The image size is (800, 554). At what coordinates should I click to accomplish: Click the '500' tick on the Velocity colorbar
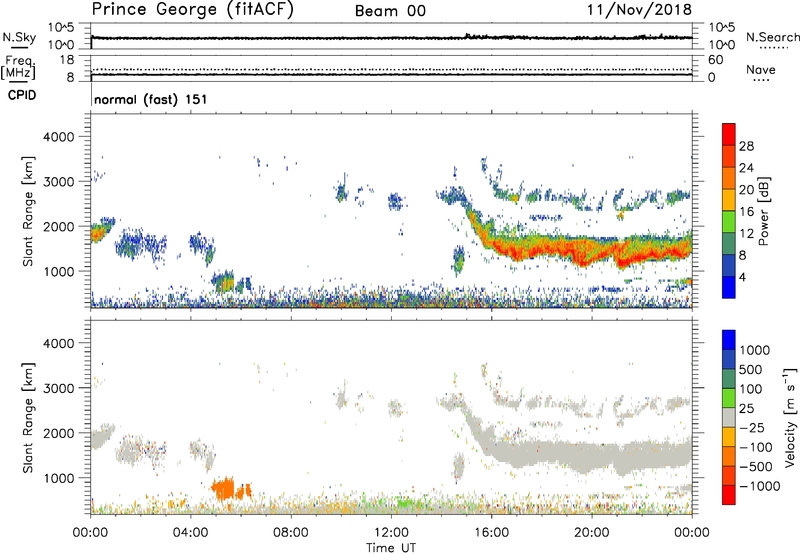(751, 369)
